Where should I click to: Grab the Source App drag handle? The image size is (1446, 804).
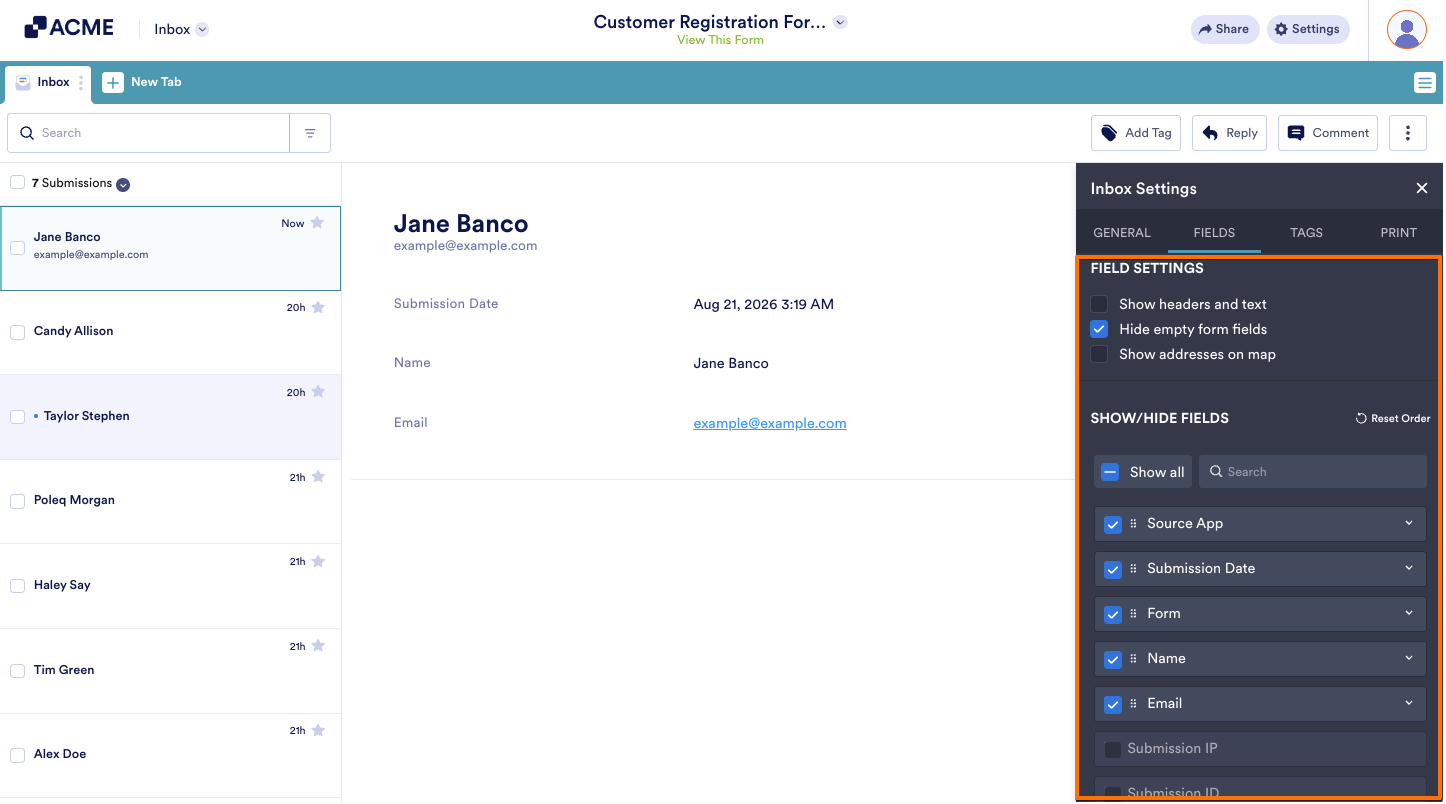[x=1133, y=523]
